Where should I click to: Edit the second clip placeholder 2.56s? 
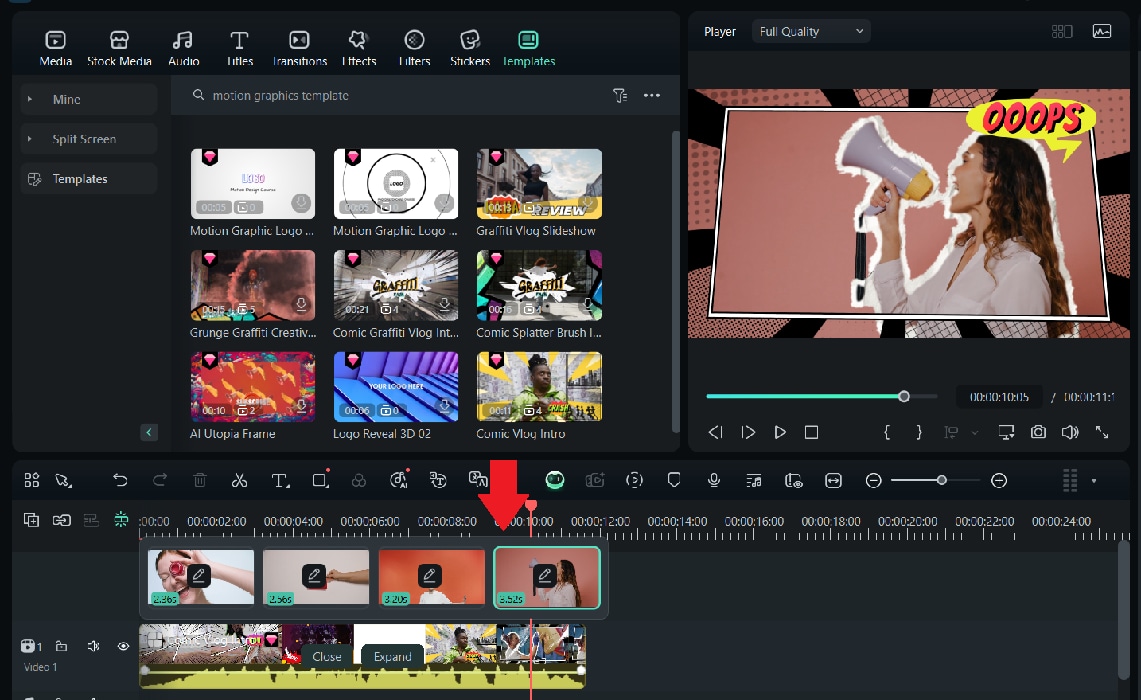click(314, 576)
